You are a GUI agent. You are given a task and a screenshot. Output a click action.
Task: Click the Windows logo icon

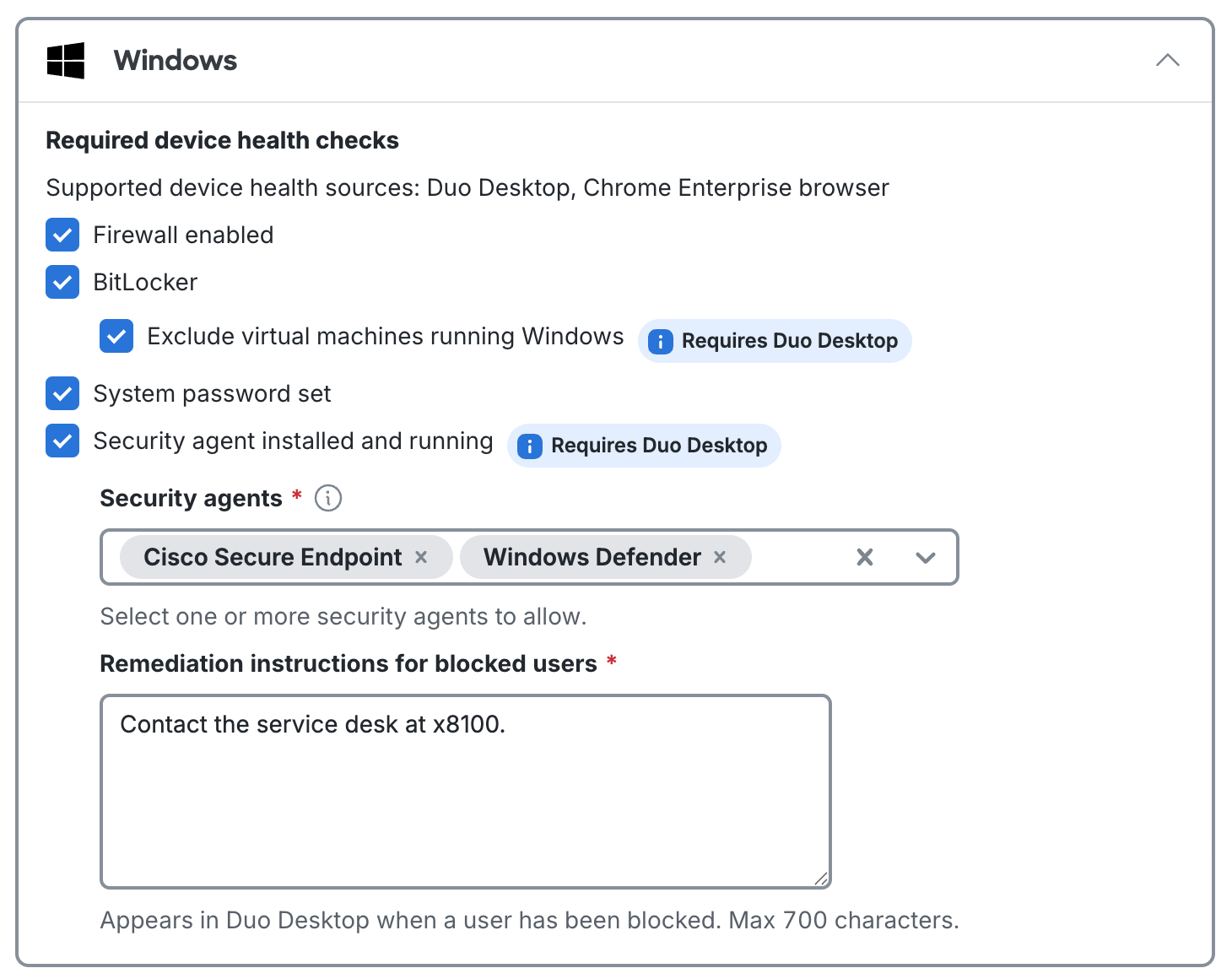[67, 60]
